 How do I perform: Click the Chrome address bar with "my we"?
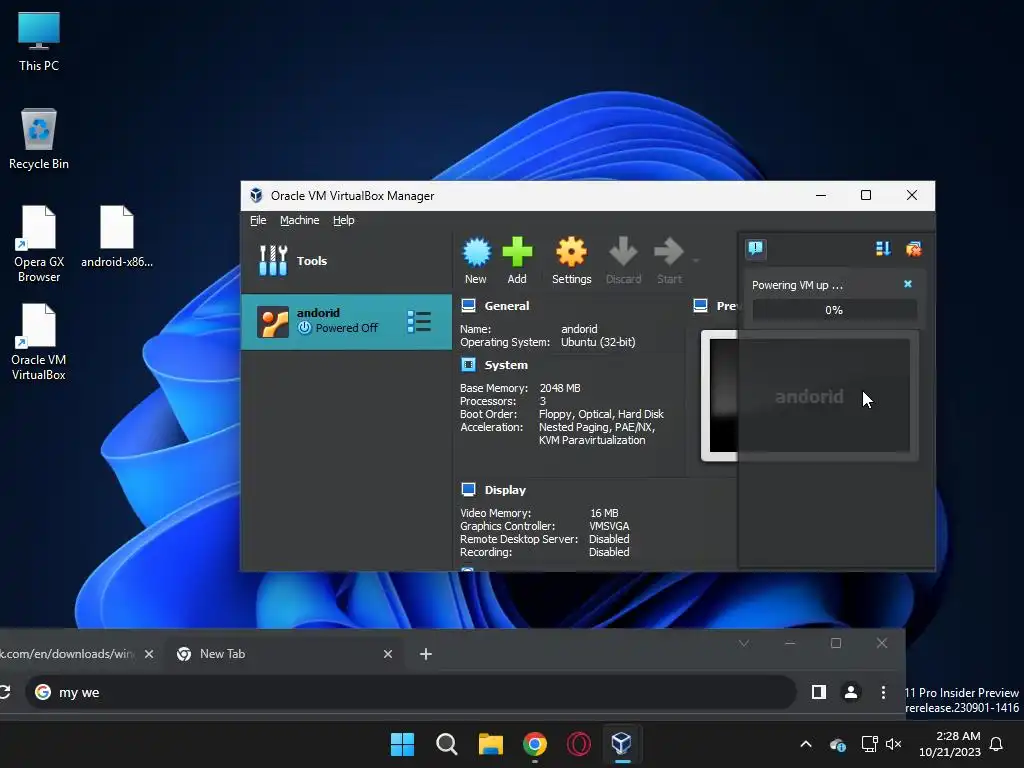pos(411,692)
